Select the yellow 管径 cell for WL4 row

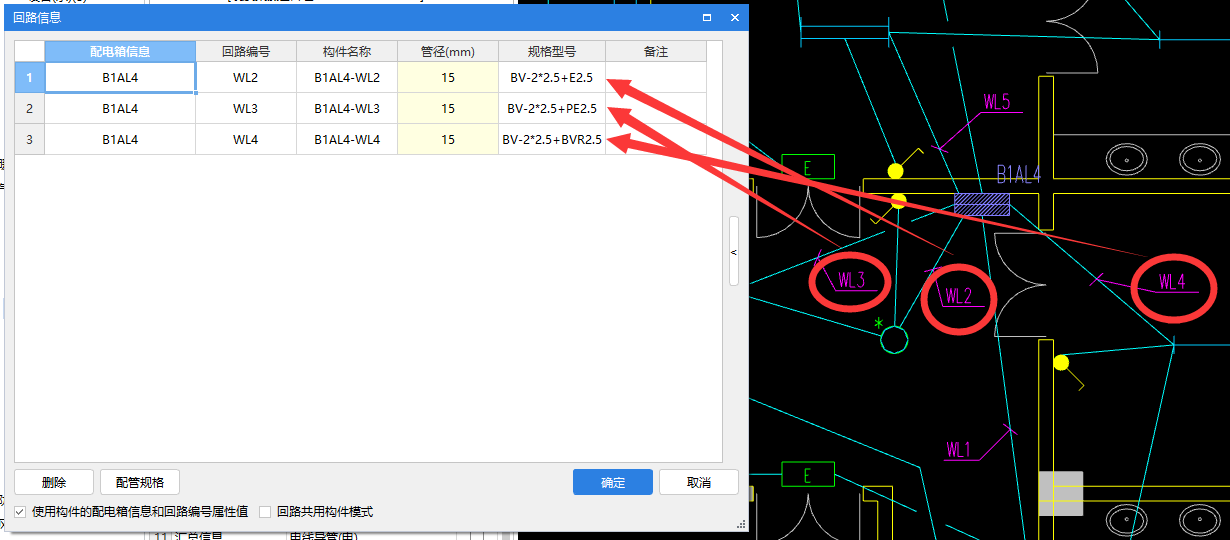click(x=447, y=140)
